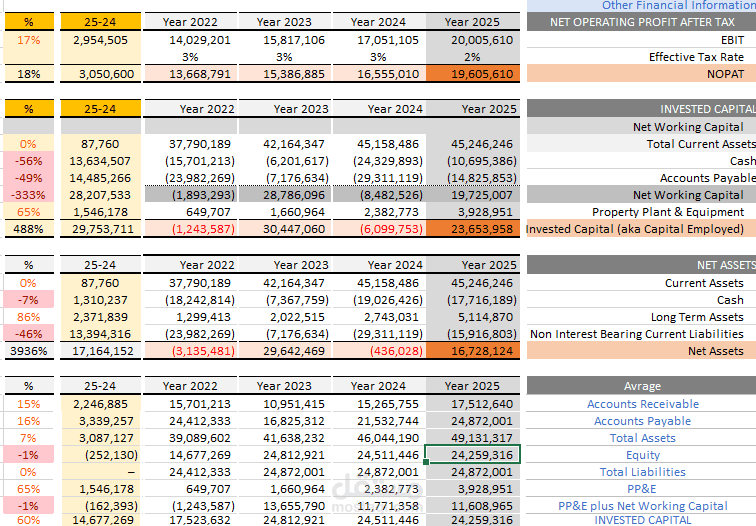Click the NET OPERATING PROFIT AFTER TAX header
Screen dimensions: 756x526
642,22
